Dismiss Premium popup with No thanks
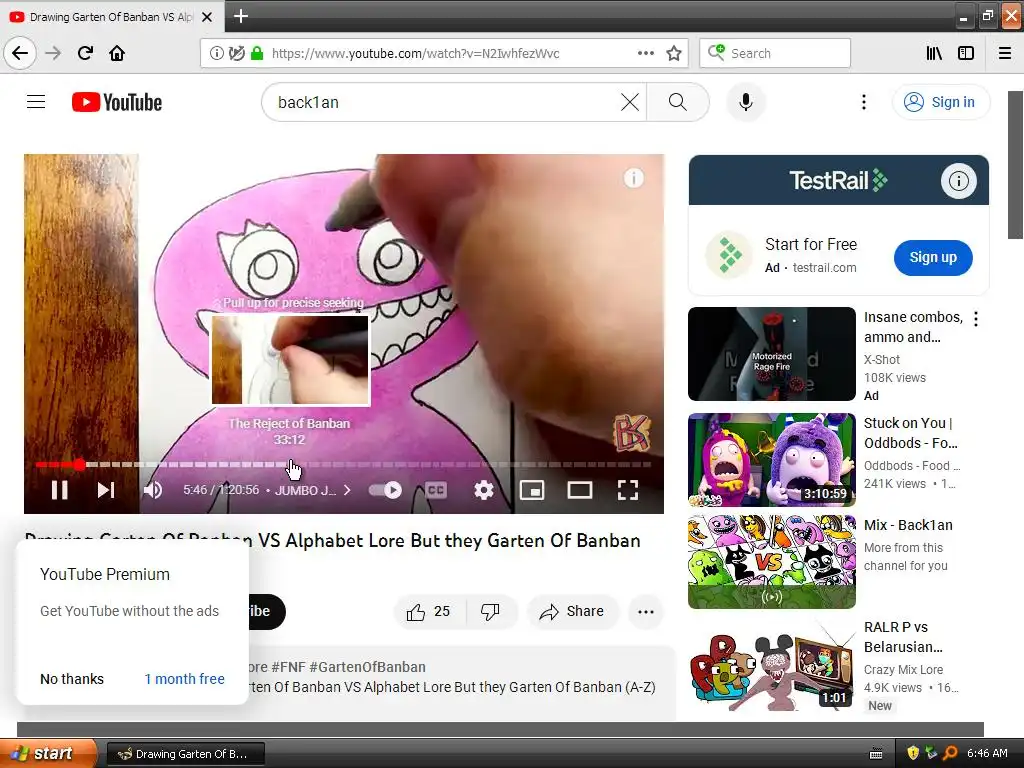The height and width of the screenshot is (768, 1024). click(72, 679)
